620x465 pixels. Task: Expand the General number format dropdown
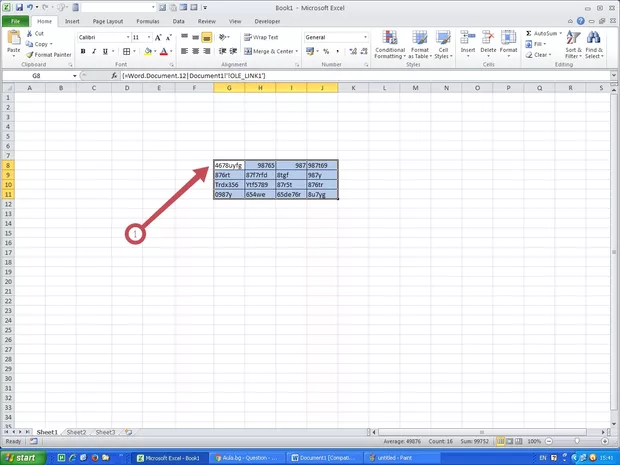pyautogui.click(x=366, y=37)
